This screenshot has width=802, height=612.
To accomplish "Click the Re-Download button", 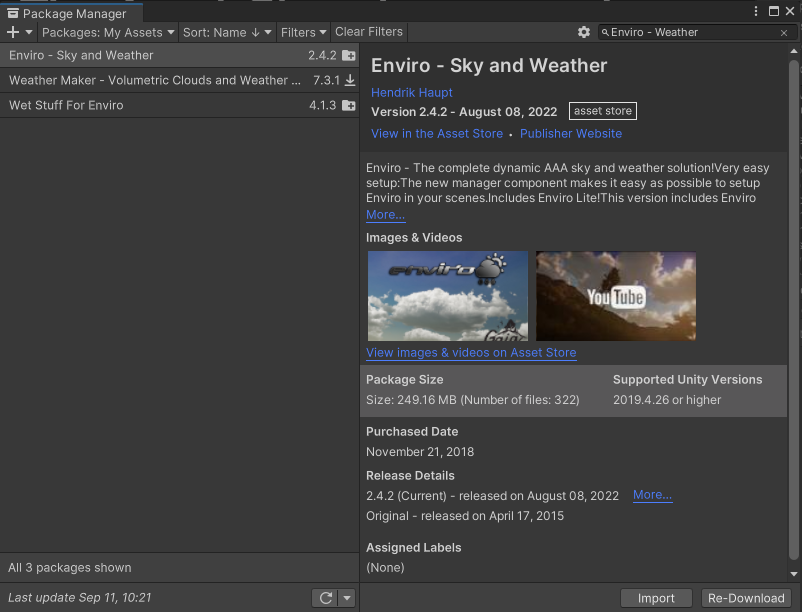I will [x=746, y=598].
